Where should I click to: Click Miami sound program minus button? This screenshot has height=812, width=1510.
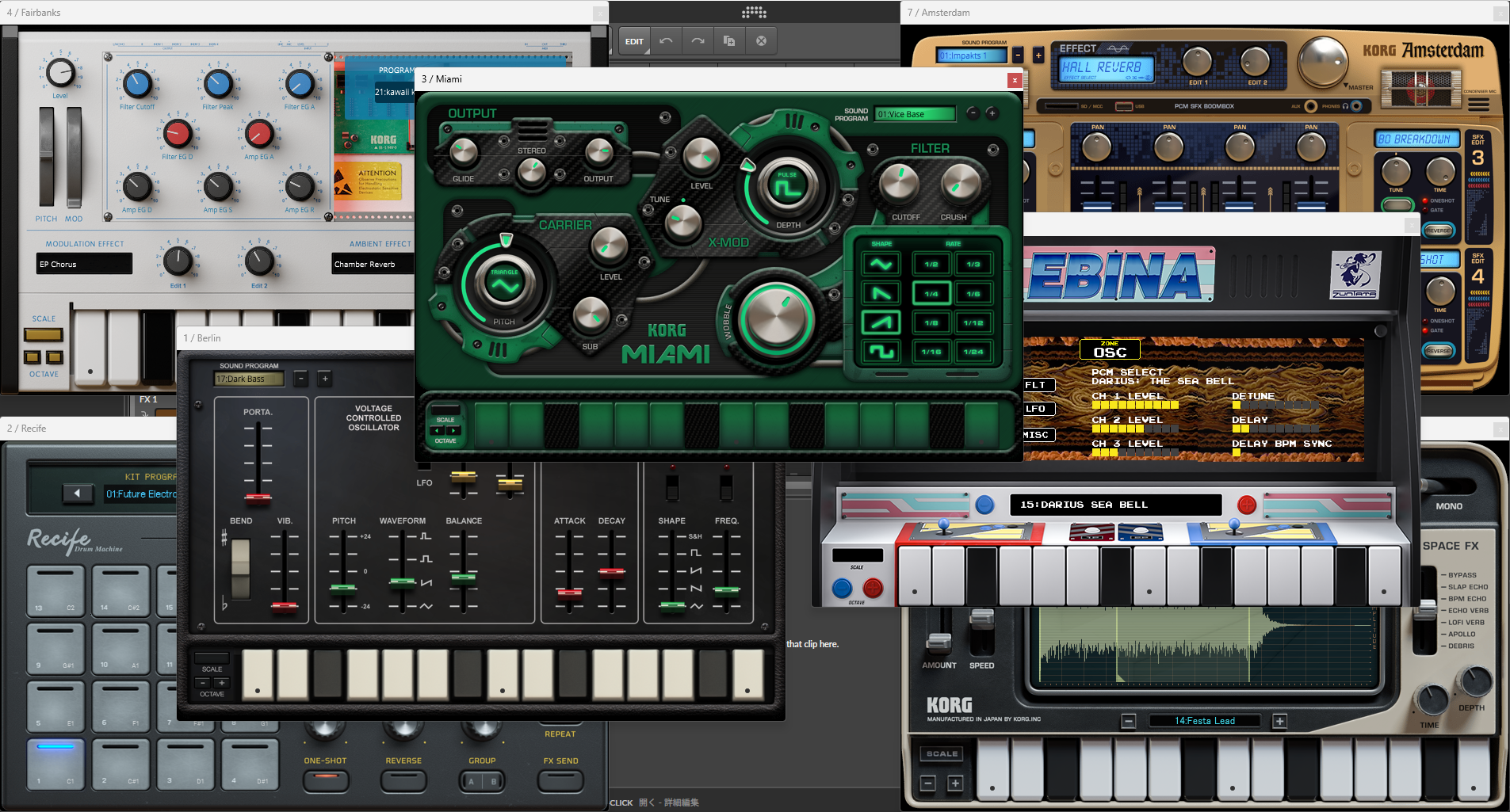pyautogui.click(x=973, y=113)
